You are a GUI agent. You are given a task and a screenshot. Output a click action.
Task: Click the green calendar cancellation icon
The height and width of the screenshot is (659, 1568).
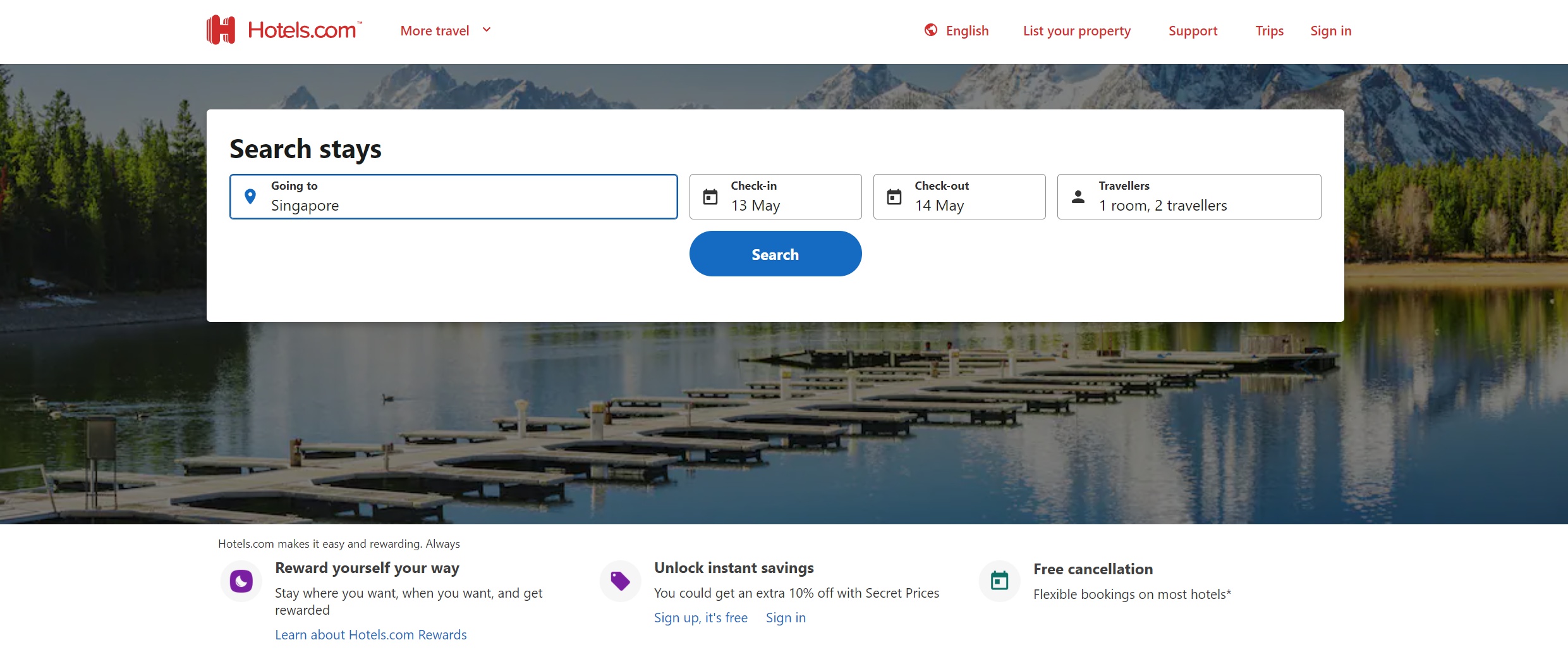click(x=999, y=581)
